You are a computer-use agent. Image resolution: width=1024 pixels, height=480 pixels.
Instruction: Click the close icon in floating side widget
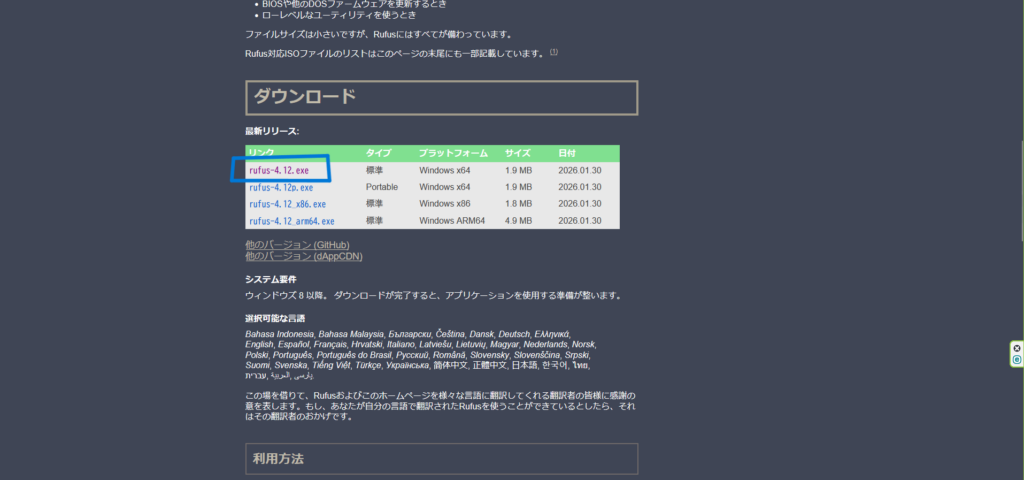(x=1017, y=348)
